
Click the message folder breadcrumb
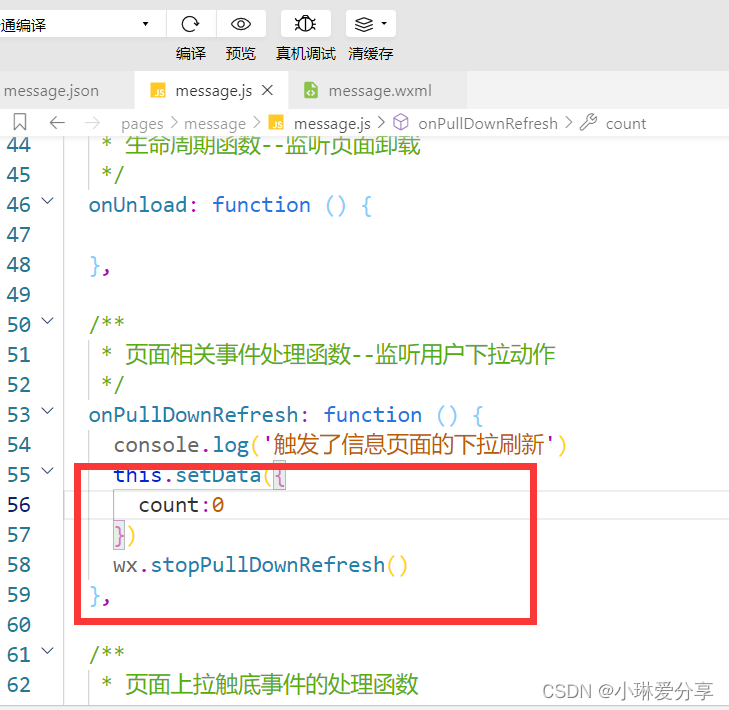215,124
